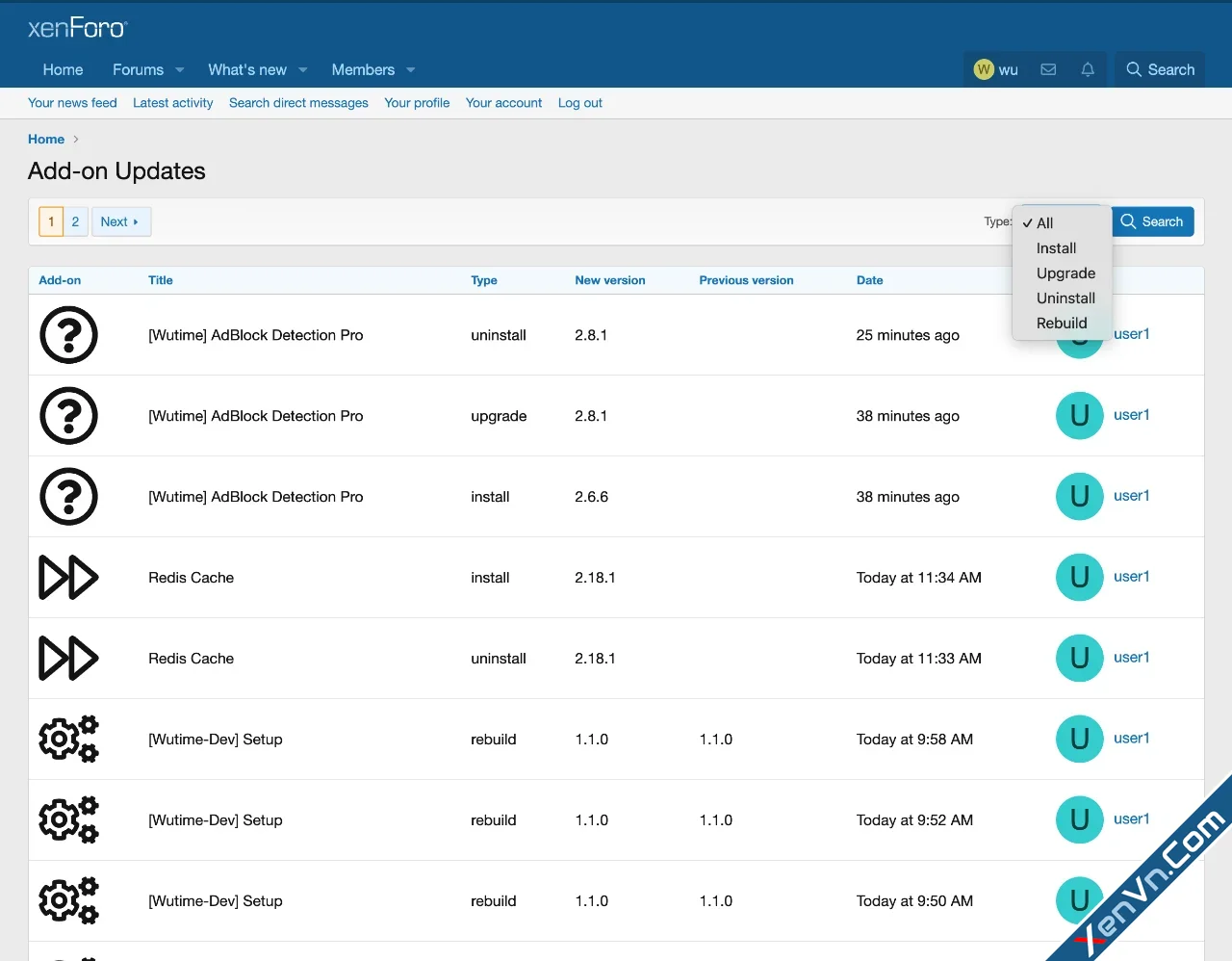The height and width of the screenshot is (961, 1232).
Task: Click user1 link in the 2.8.1 uninstall row
Action: click(1132, 334)
